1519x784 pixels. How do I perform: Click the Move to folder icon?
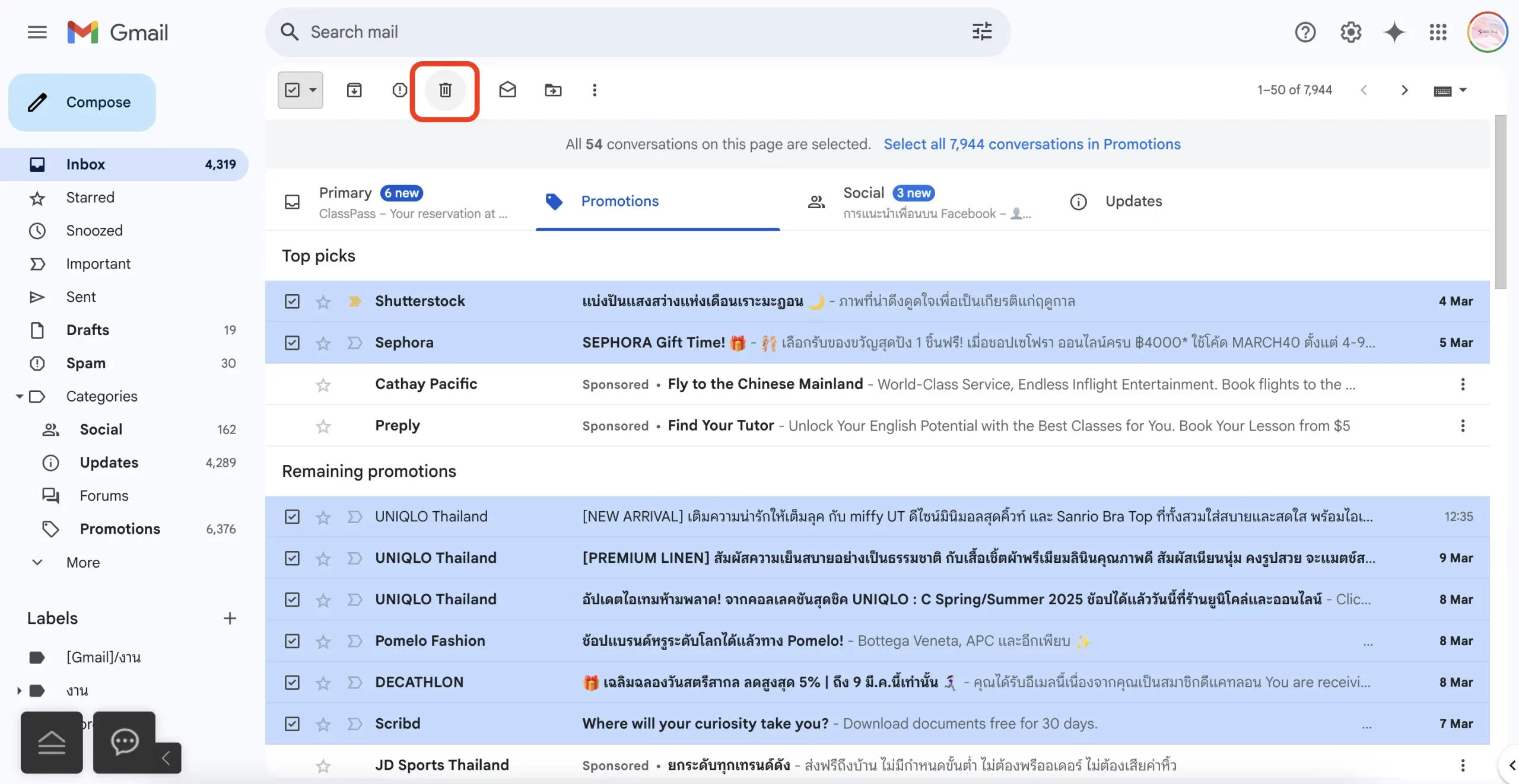pyautogui.click(x=553, y=90)
